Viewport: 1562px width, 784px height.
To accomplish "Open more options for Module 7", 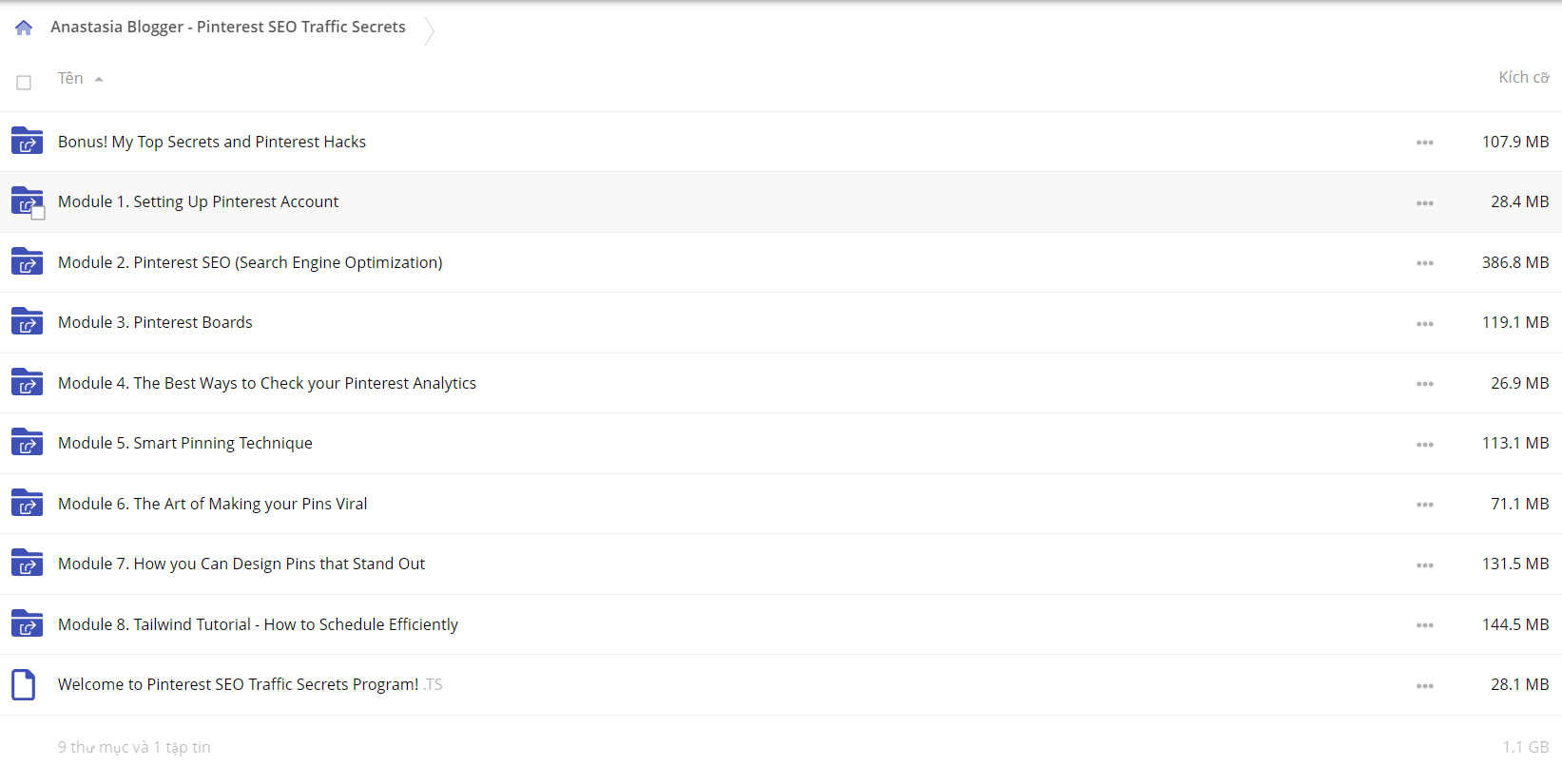I will pos(1424,565).
